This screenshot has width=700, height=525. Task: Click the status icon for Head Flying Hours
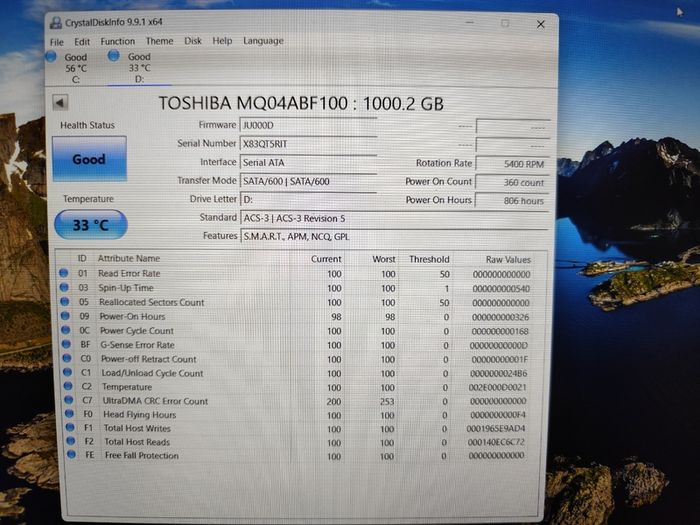pos(69,413)
